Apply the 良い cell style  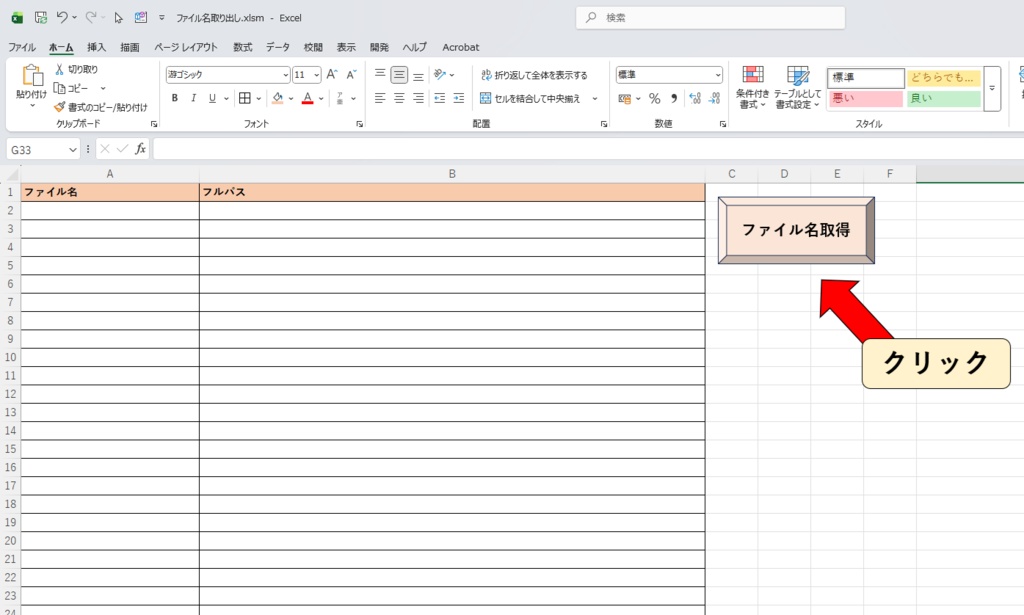944,99
